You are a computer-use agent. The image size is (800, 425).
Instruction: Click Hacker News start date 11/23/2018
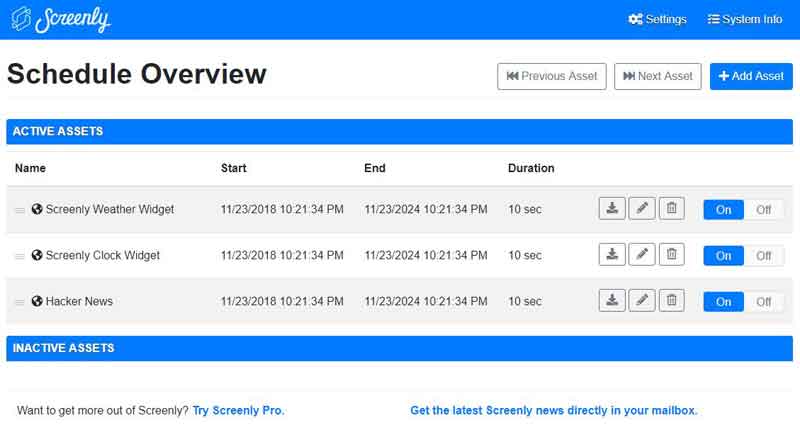[x=282, y=301]
